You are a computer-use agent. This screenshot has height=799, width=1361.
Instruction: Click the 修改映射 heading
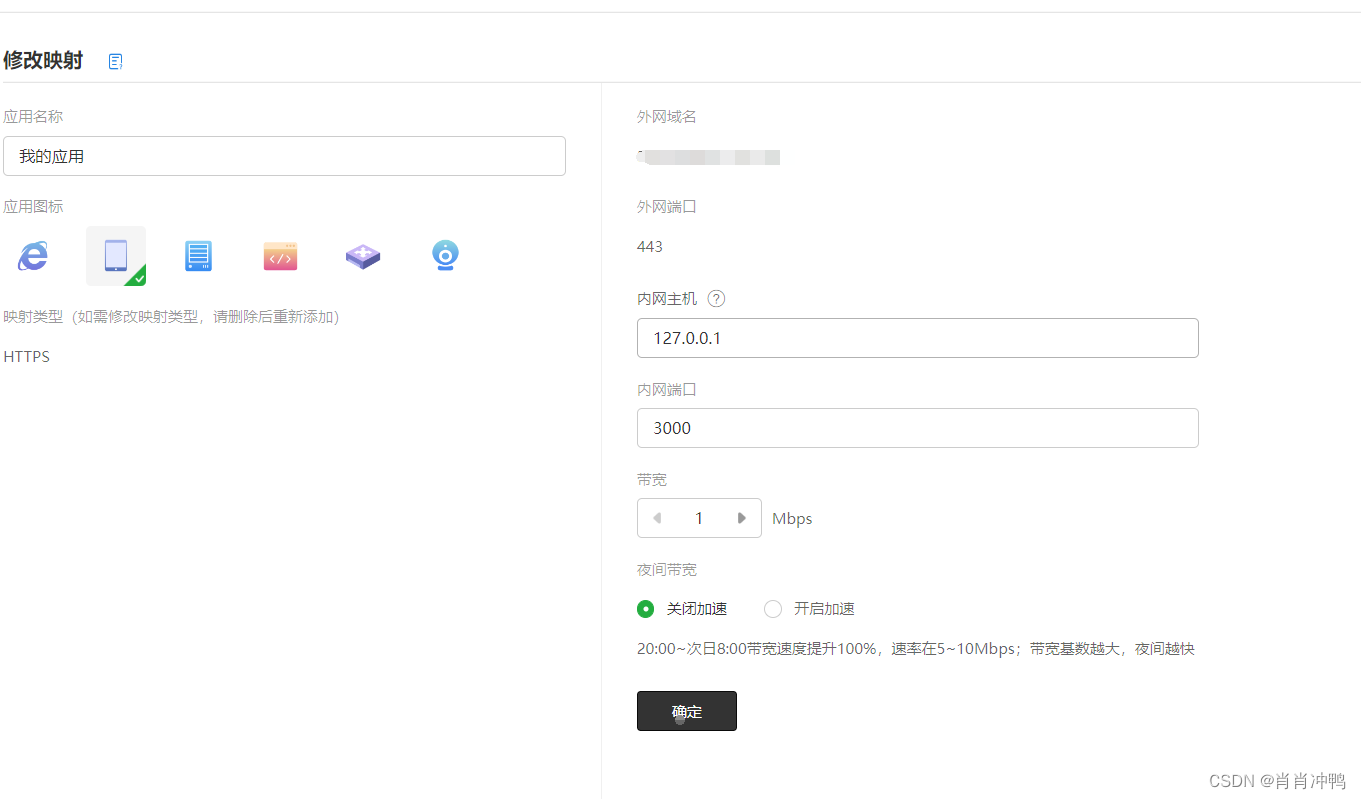(43, 60)
